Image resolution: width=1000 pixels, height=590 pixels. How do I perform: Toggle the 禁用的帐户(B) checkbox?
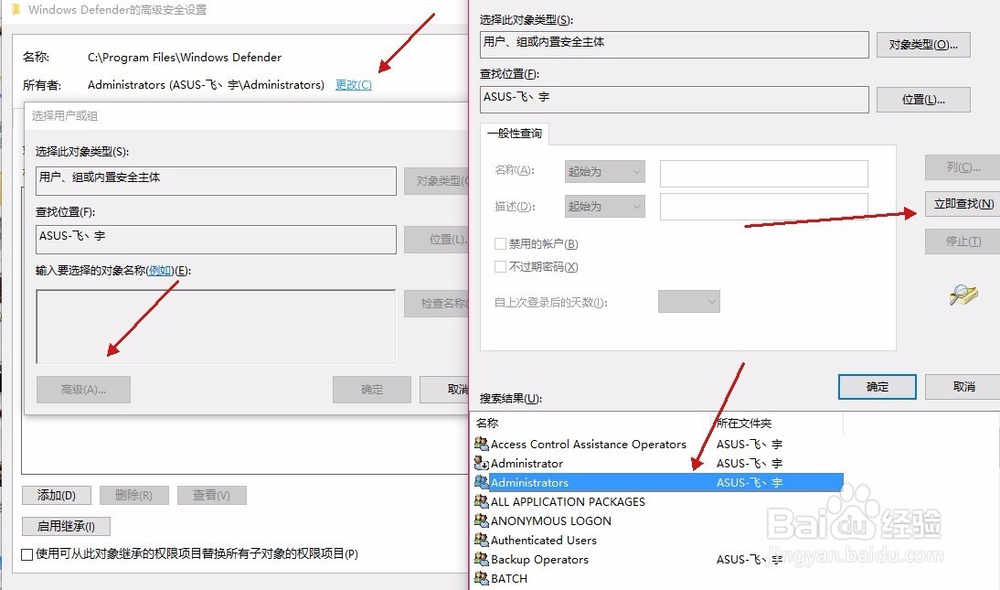point(501,244)
